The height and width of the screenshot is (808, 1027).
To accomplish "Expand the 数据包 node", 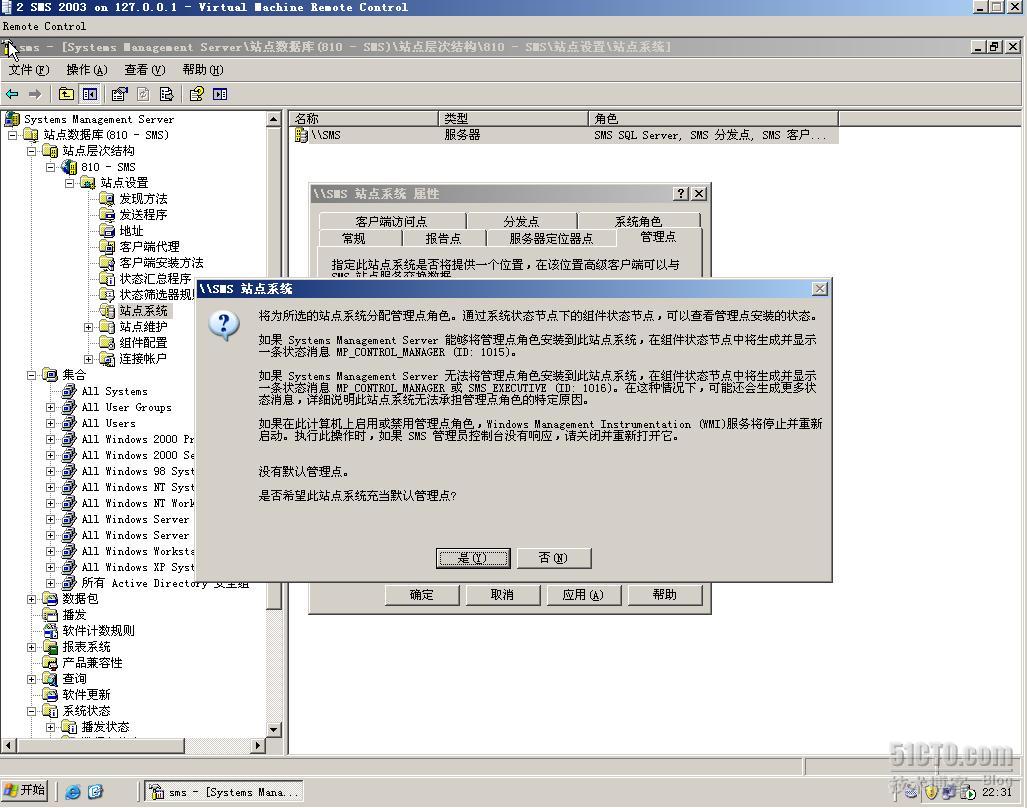I will coord(31,599).
